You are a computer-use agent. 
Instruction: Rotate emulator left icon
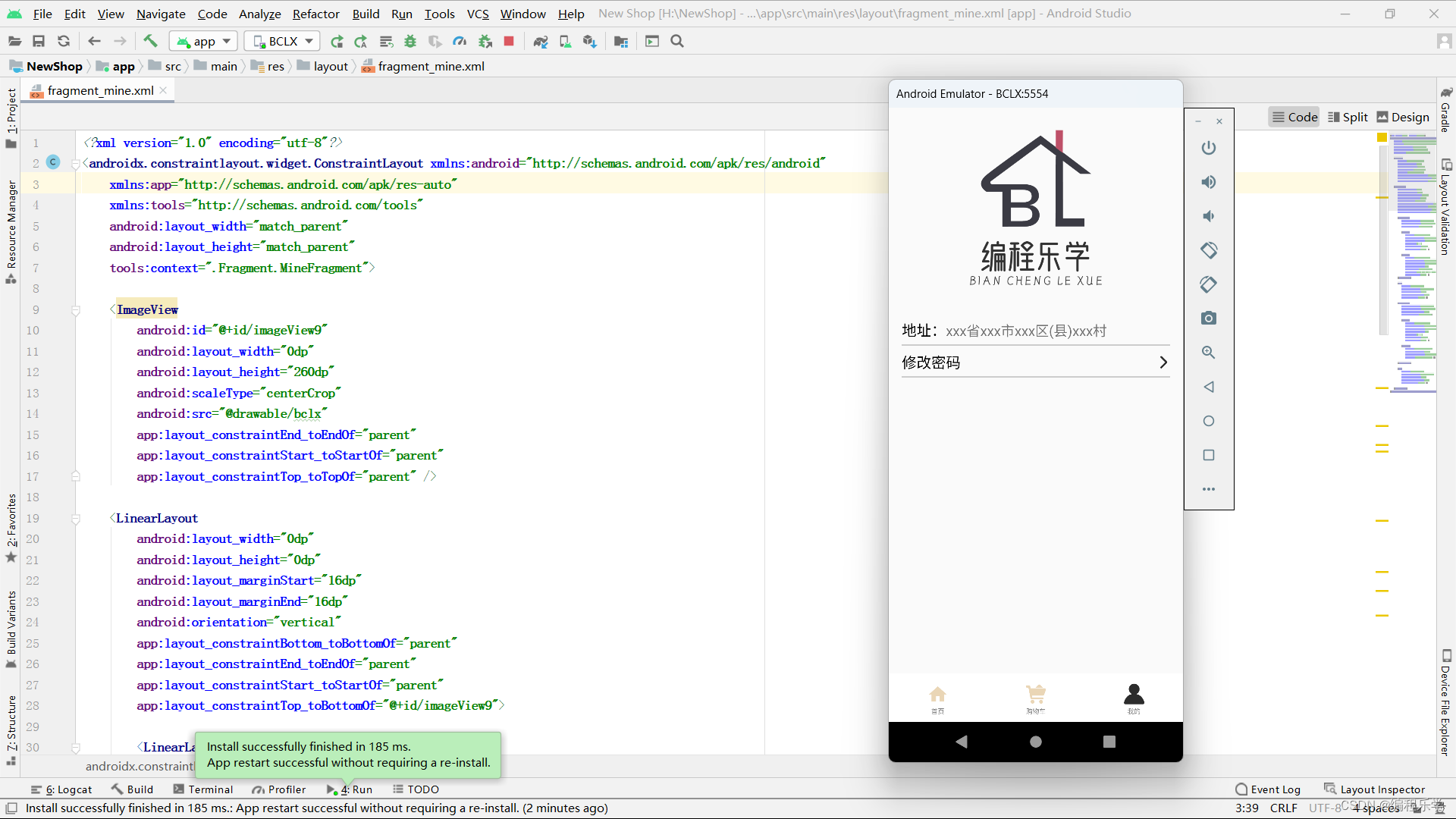point(1209,249)
